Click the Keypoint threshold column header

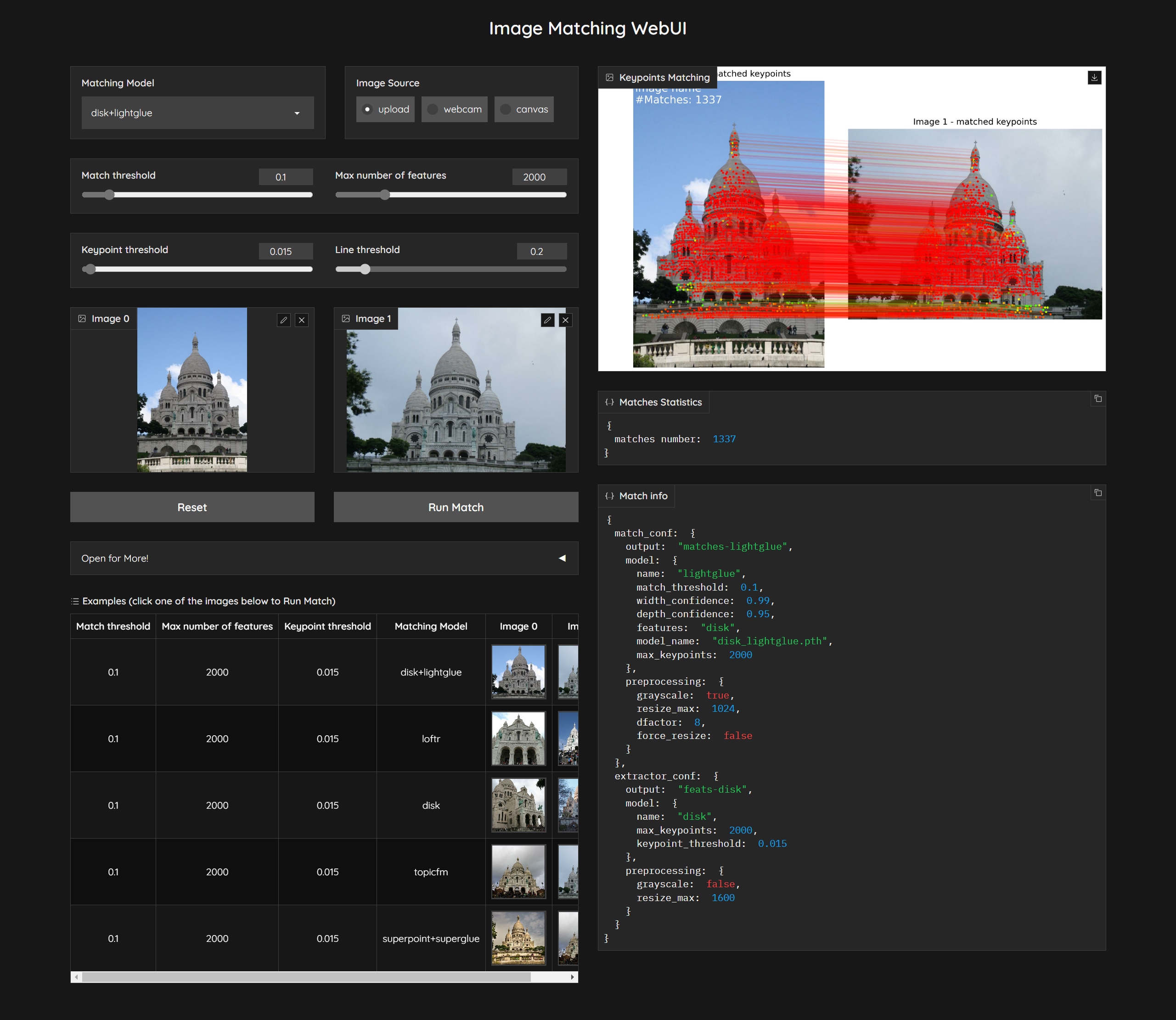[x=327, y=626]
